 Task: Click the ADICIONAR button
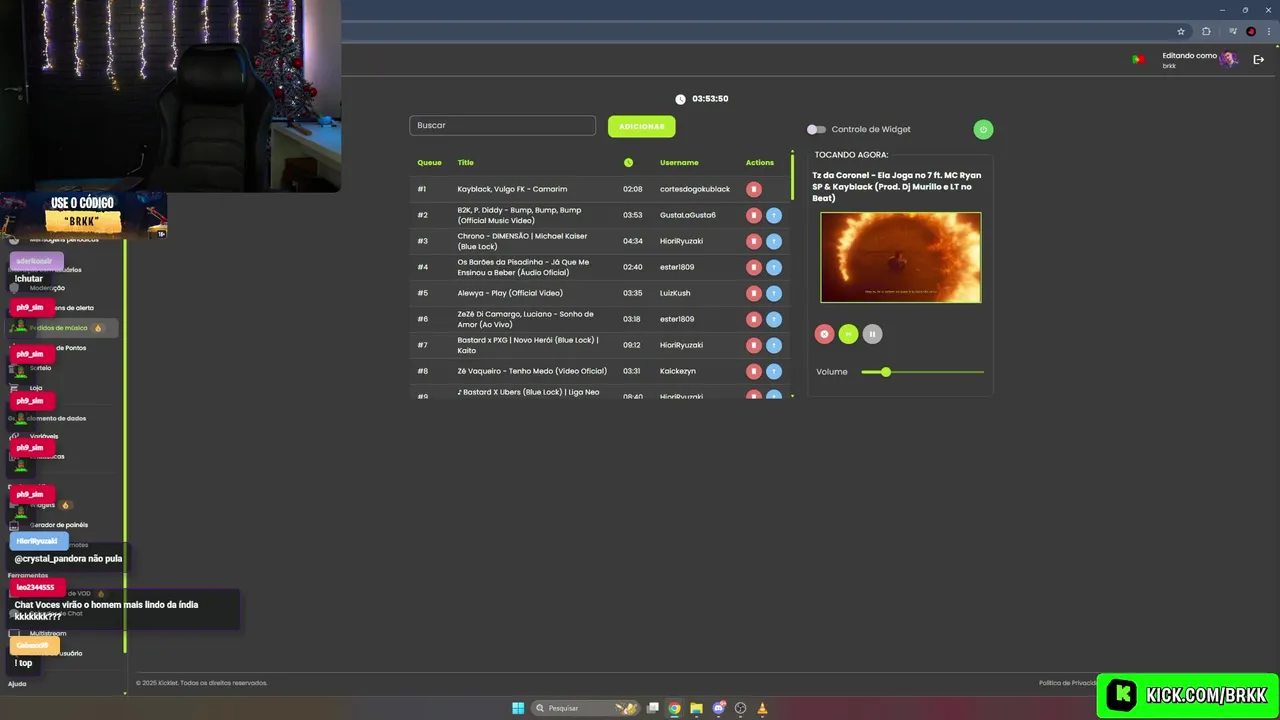[x=641, y=126]
